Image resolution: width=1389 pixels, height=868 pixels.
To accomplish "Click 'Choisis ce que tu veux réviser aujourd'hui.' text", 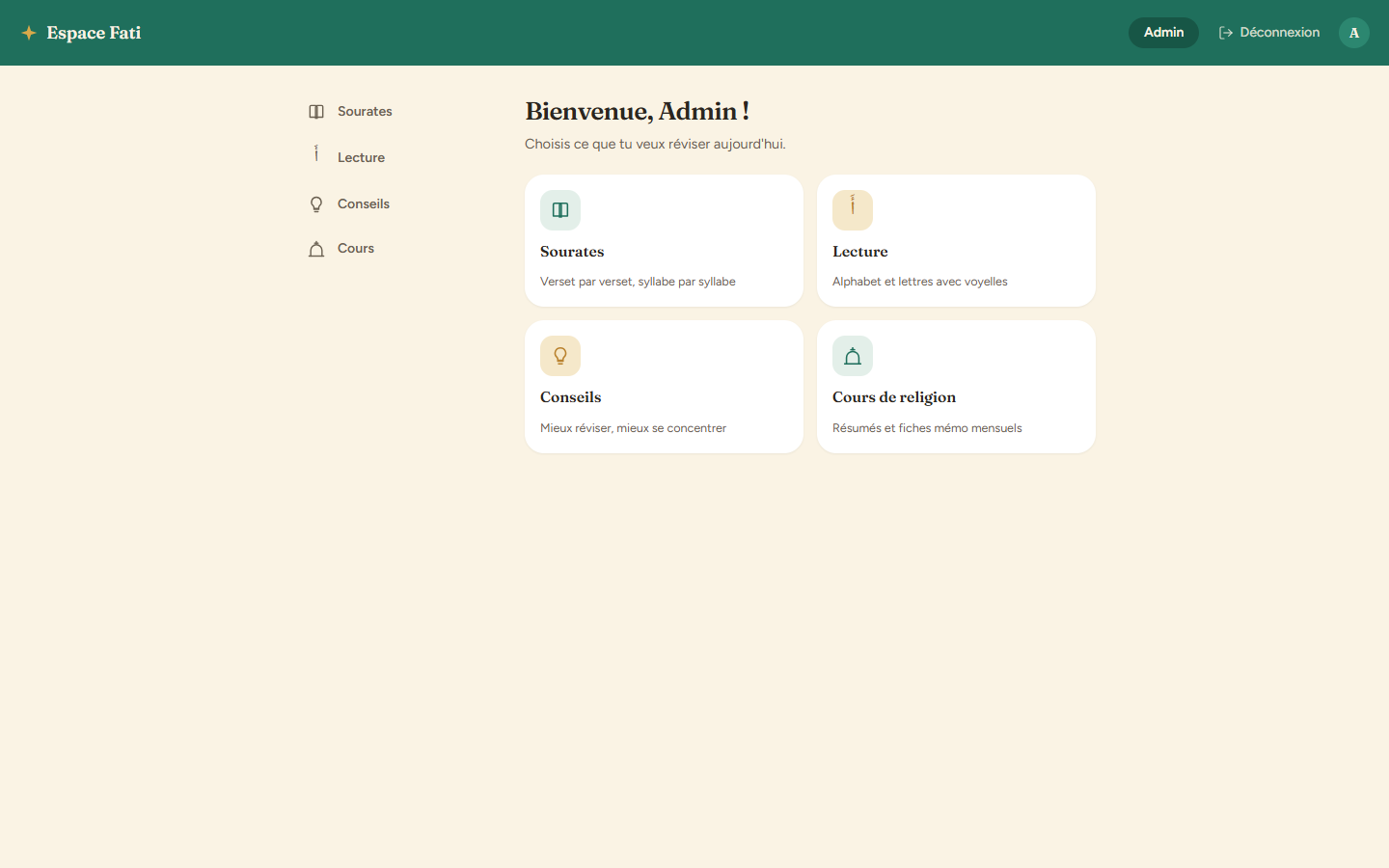I will tap(655, 144).
